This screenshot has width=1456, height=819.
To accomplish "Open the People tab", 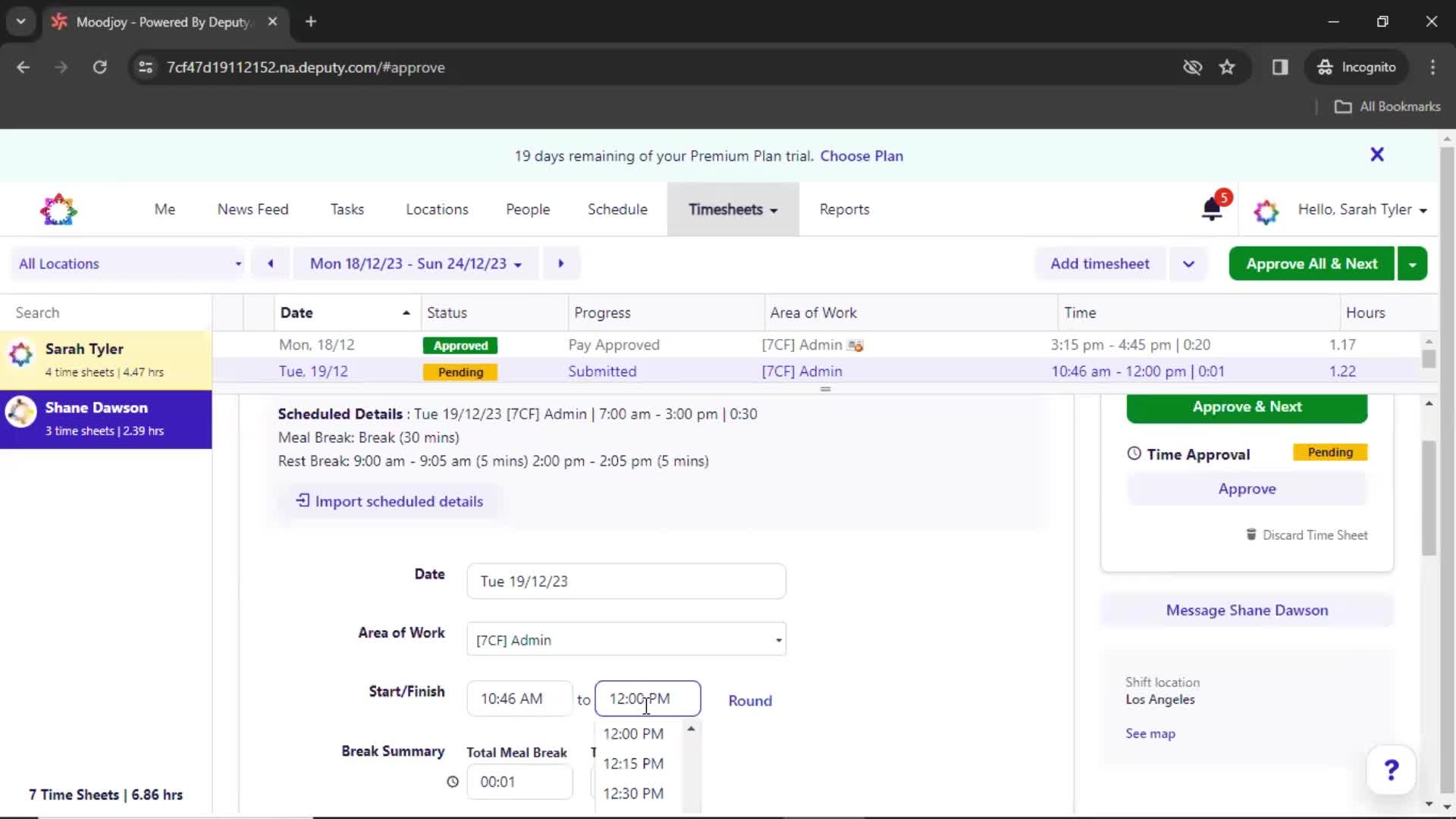I will (x=528, y=209).
